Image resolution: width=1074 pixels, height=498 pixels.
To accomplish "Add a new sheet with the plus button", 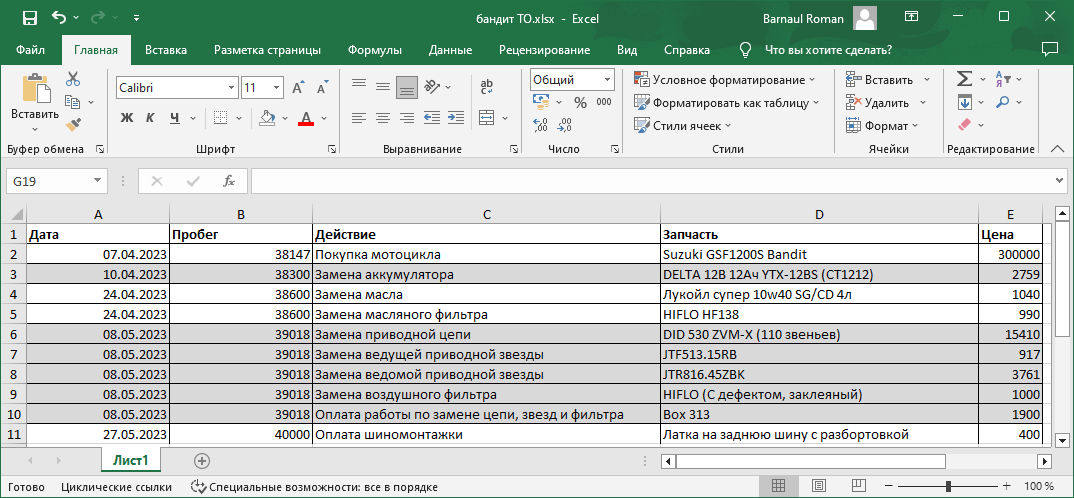I will click(x=202, y=460).
